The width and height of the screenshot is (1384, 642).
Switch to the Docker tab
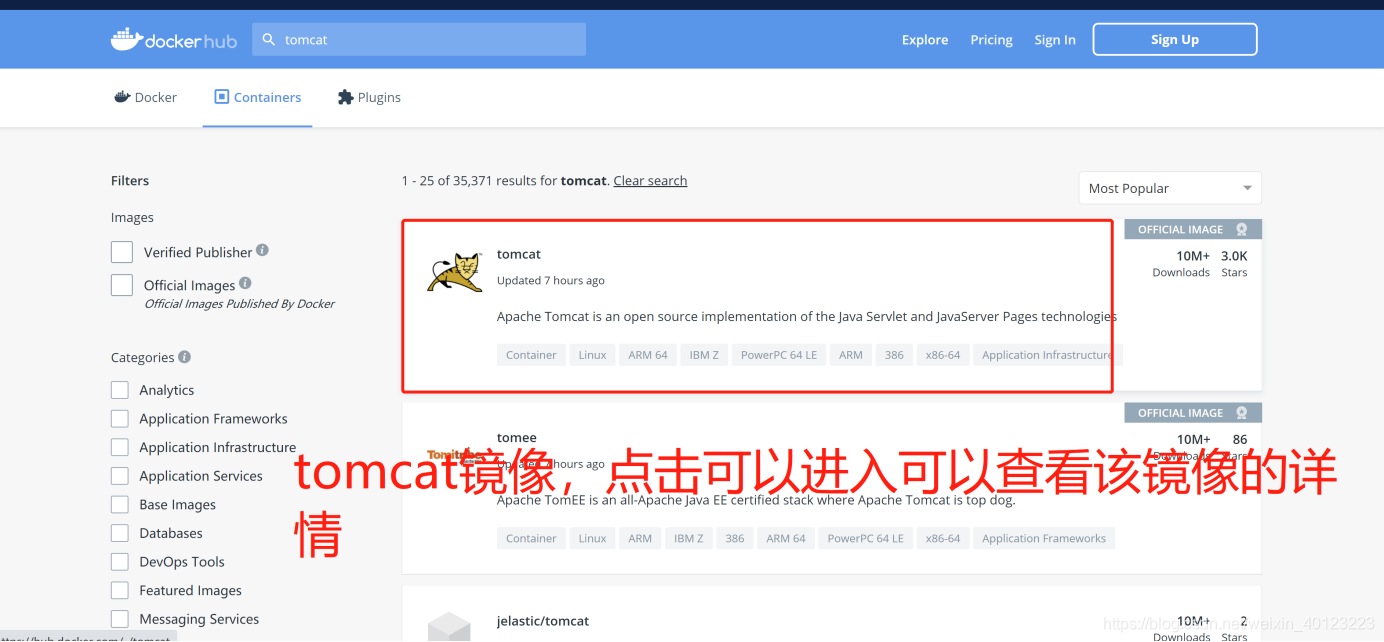(x=145, y=97)
